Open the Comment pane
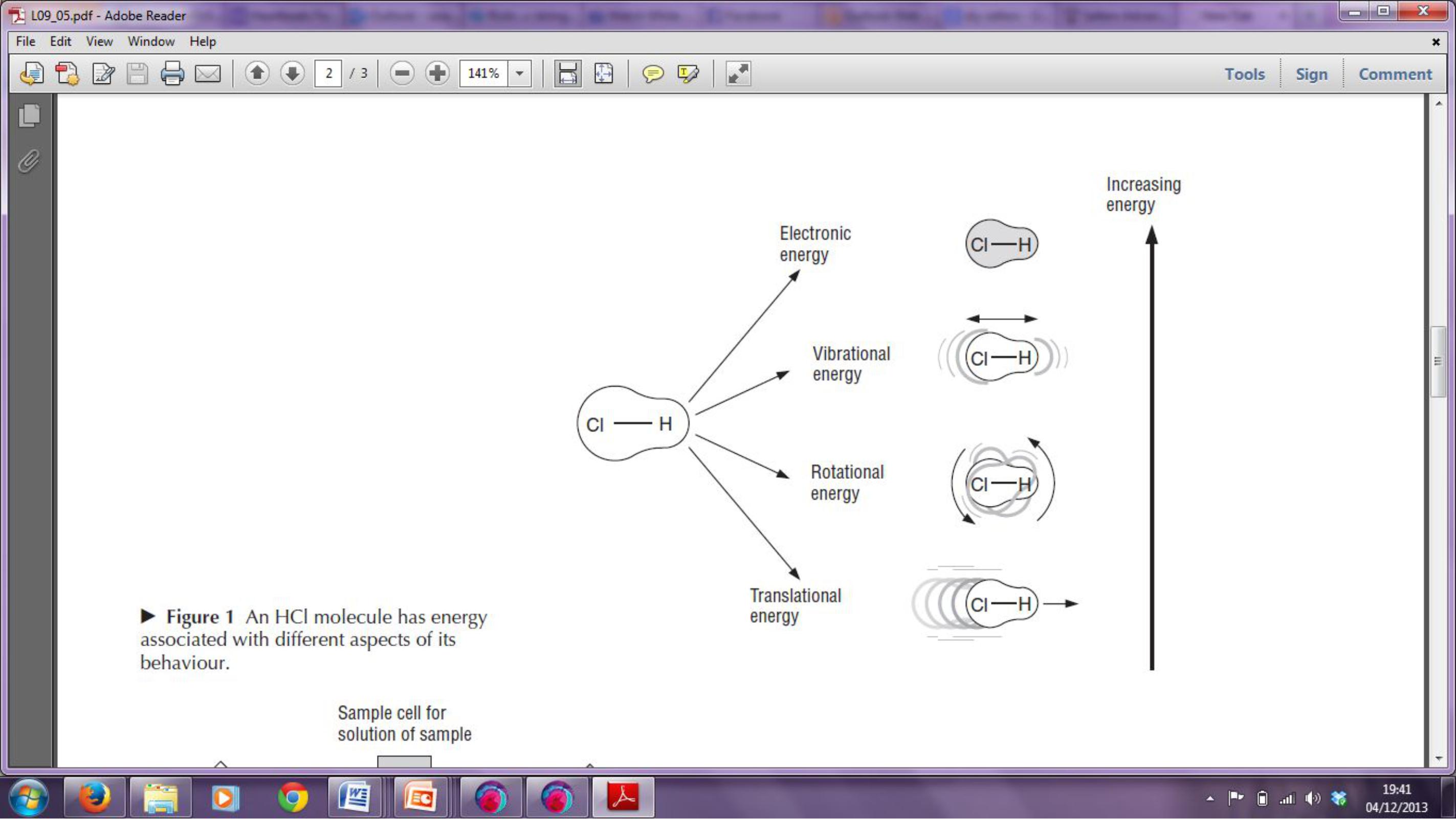Image resolution: width=1456 pixels, height=819 pixels. click(1395, 74)
